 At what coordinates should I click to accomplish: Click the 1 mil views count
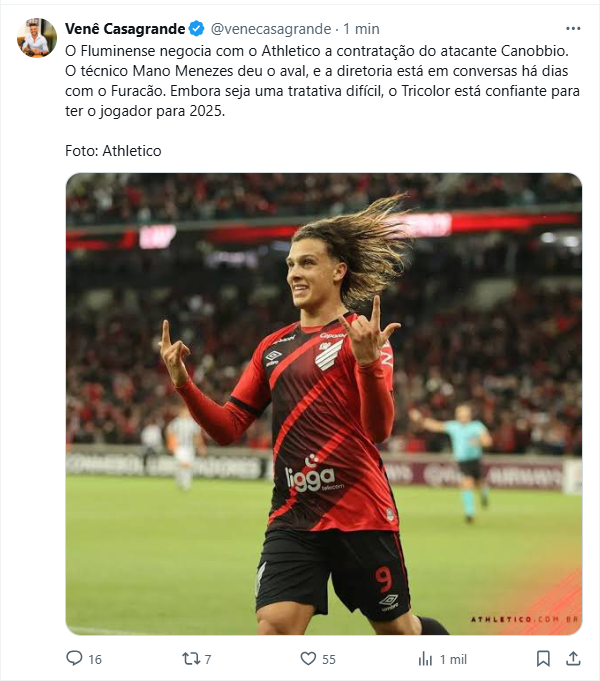point(453,660)
